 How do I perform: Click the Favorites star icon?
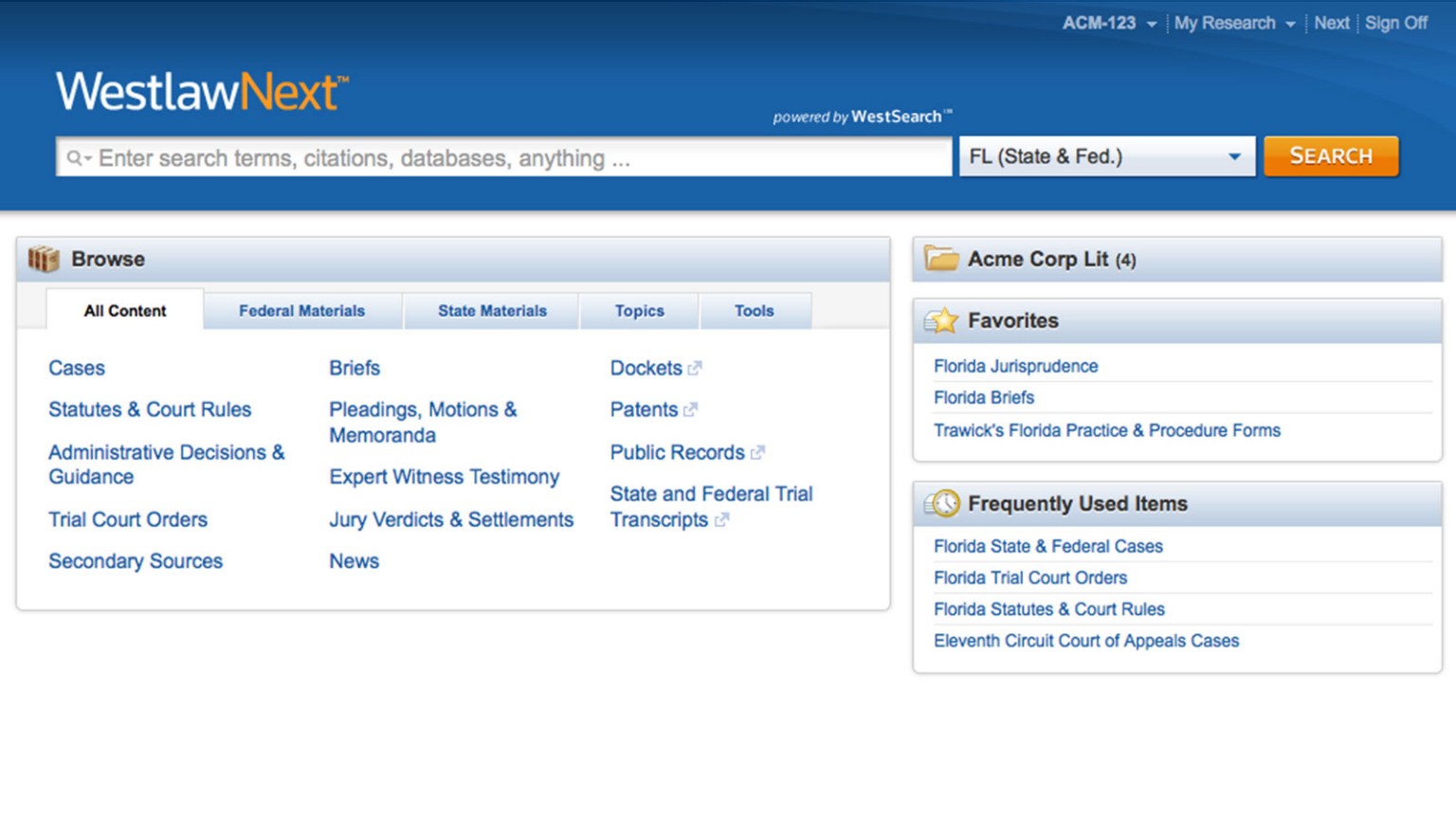tap(942, 321)
